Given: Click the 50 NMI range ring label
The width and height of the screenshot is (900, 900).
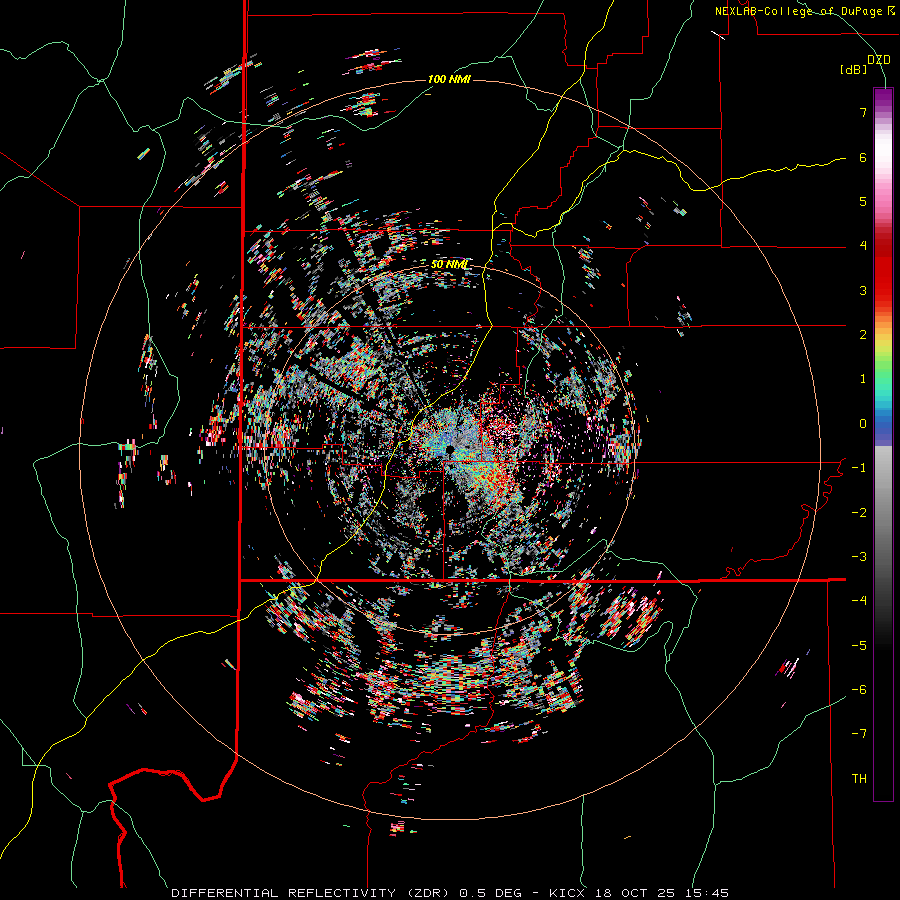Looking at the screenshot, I should [449, 264].
